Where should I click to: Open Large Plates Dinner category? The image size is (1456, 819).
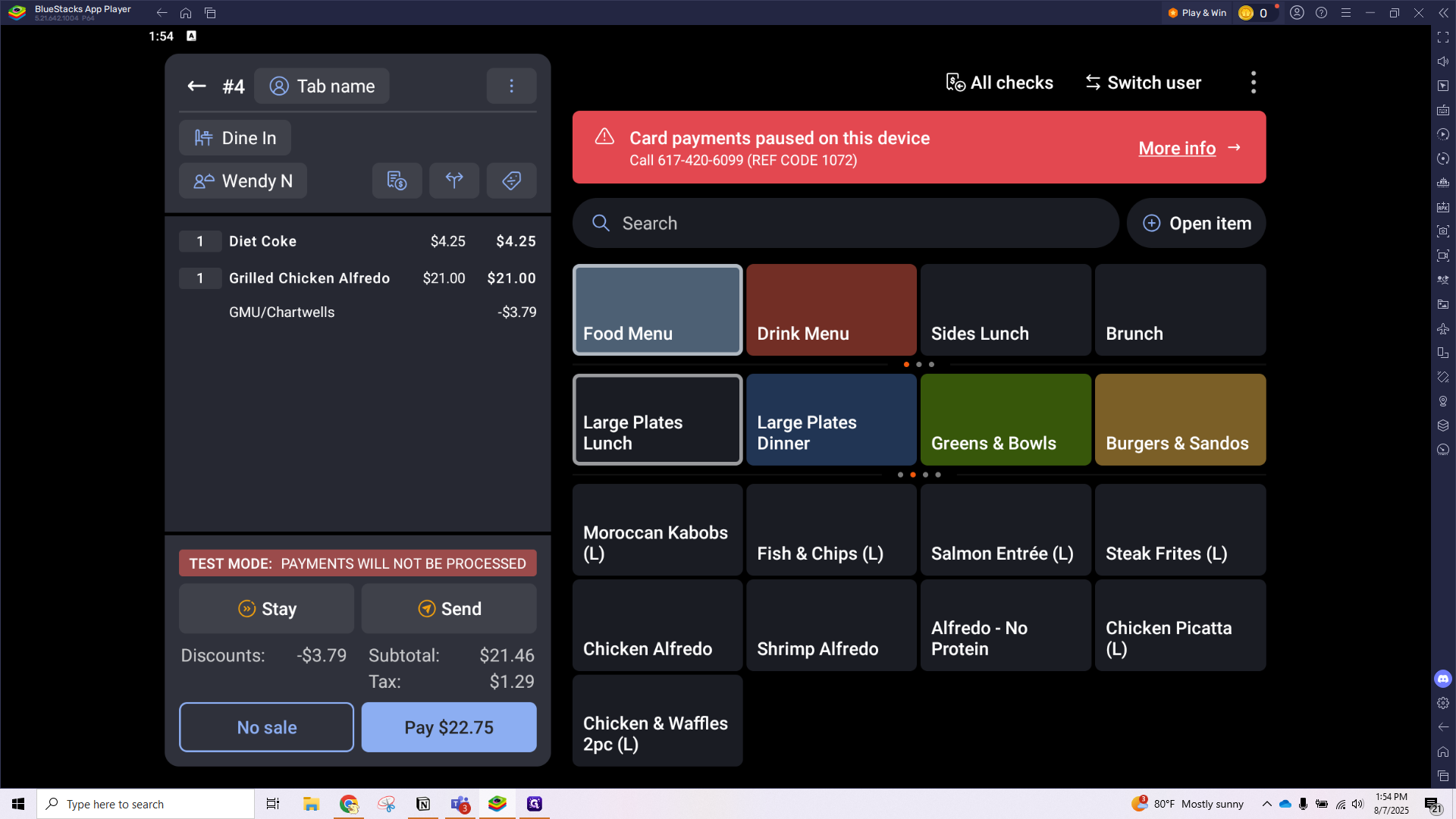pyautogui.click(x=831, y=419)
